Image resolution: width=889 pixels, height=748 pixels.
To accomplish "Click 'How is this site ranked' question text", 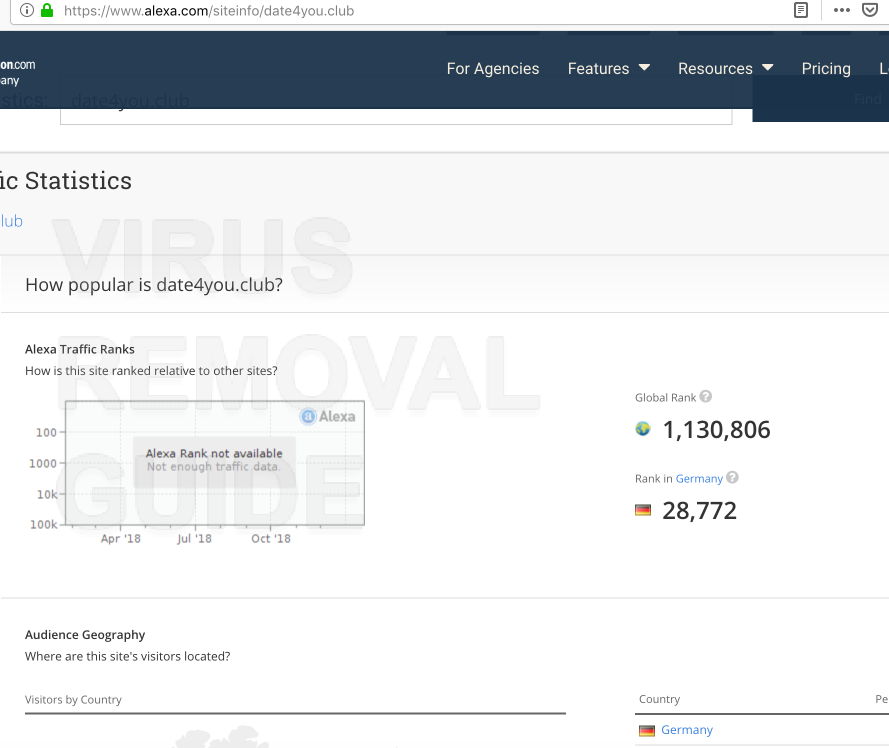I will tap(151, 371).
